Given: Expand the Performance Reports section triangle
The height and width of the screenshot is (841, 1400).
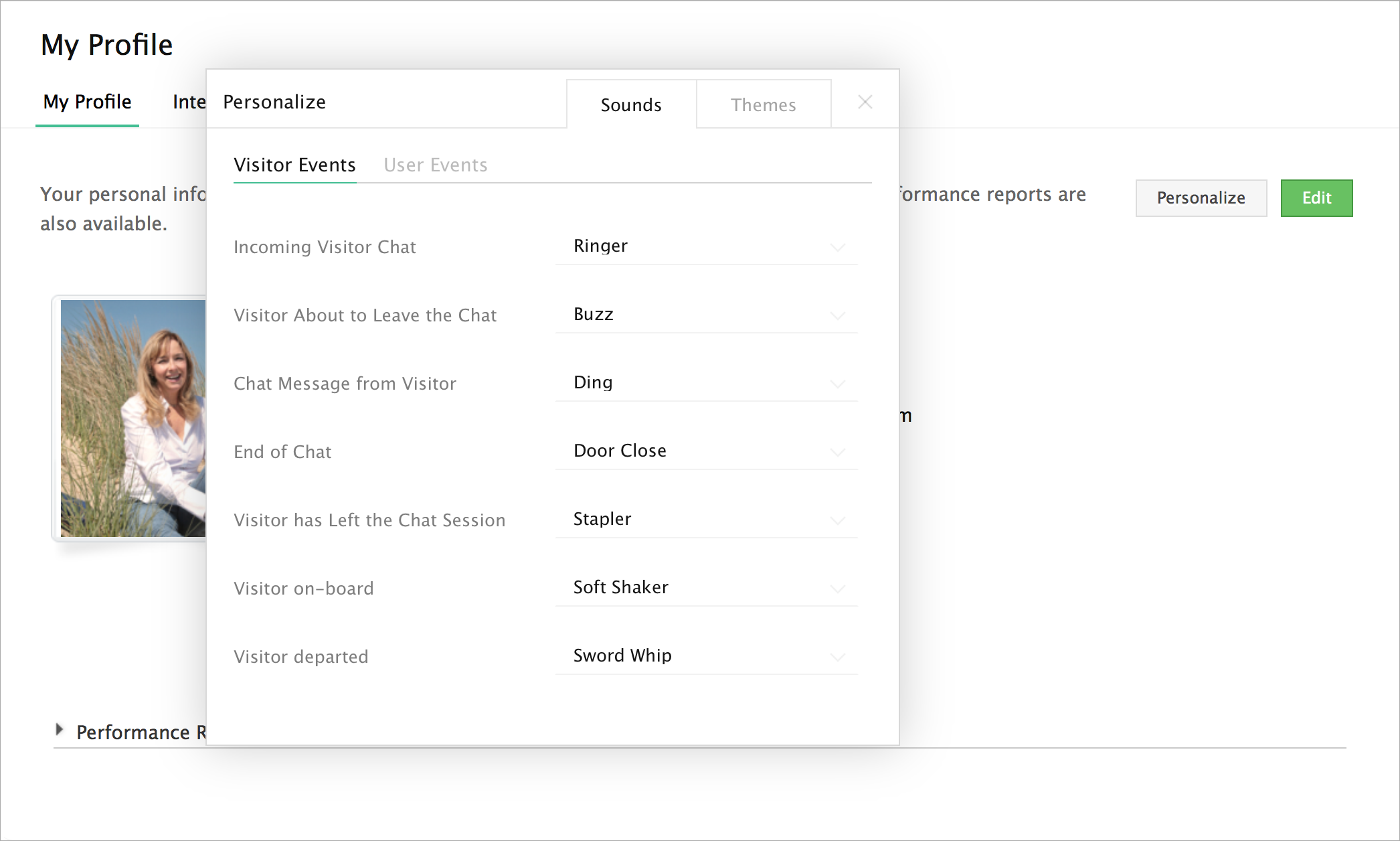Looking at the screenshot, I should tap(60, 730).
